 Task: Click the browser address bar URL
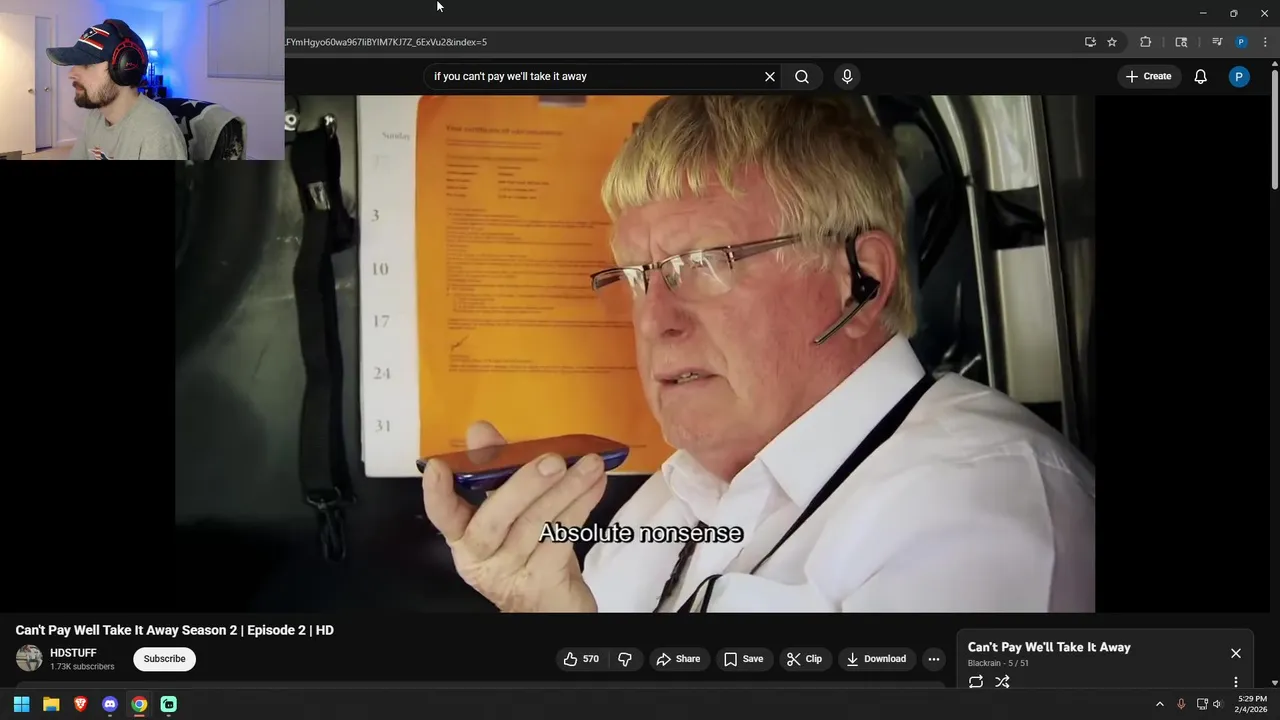pyautogui.click(x=386, y=42)
